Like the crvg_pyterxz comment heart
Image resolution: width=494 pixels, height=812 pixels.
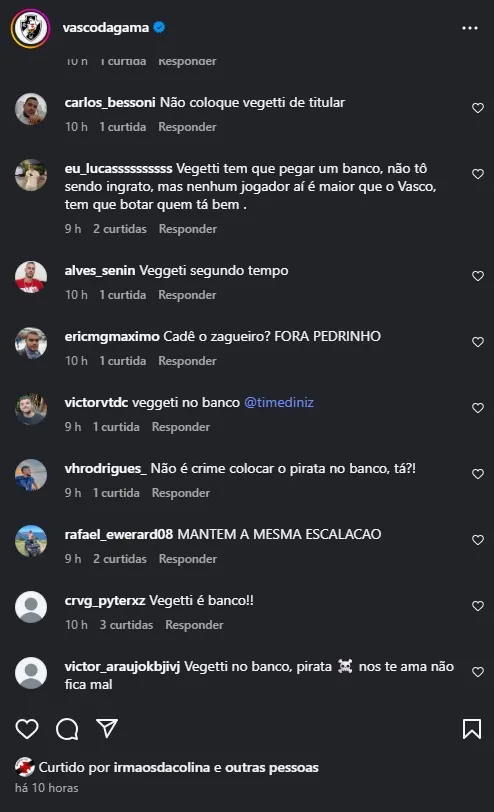(477, 606)
